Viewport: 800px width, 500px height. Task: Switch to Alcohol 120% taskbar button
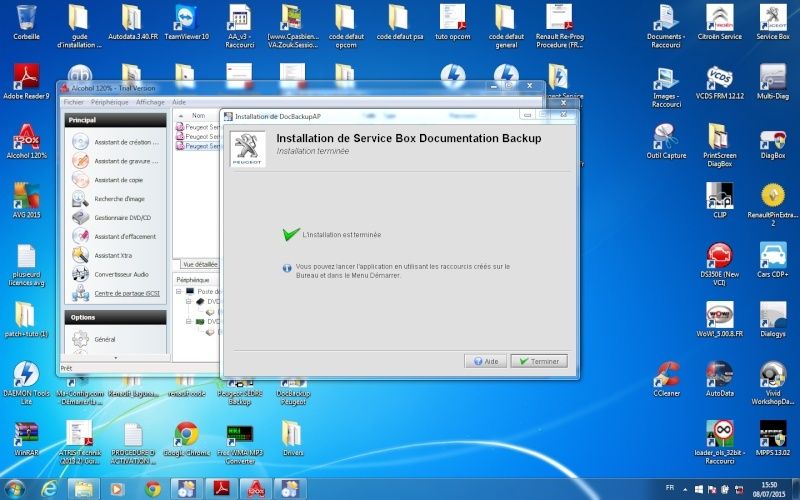[x=255, y=489]
